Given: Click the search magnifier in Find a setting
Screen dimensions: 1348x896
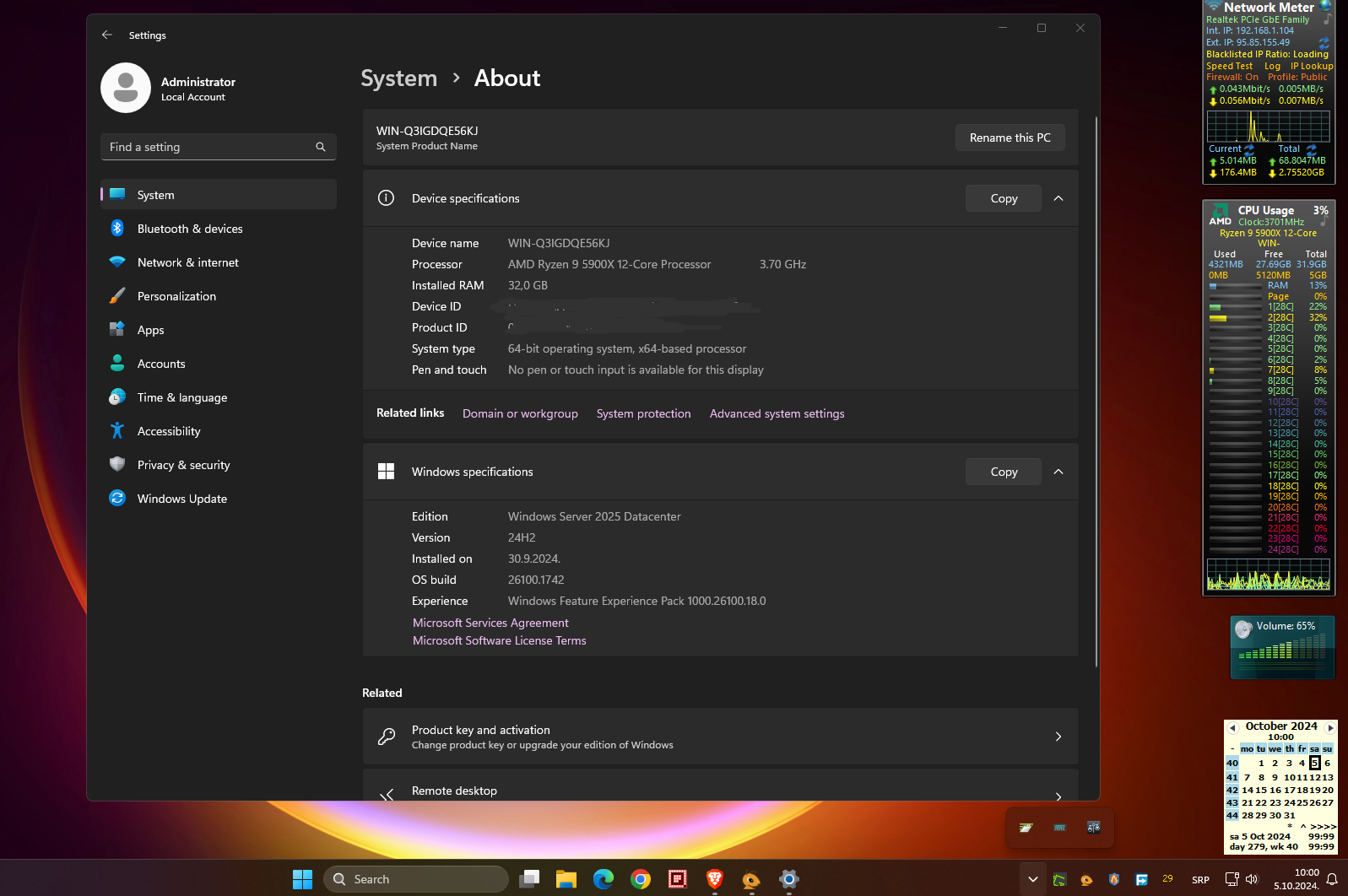Looking at the screenshot, I should 321,147.
